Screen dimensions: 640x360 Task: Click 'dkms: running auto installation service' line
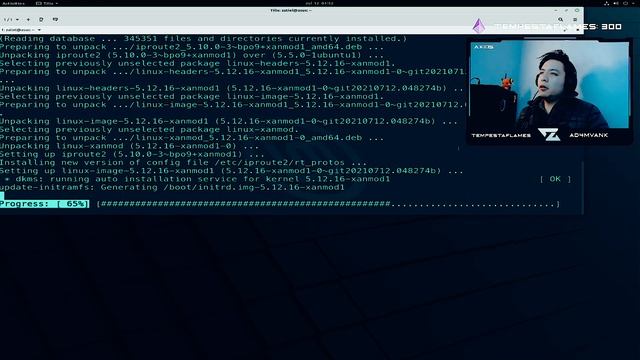tap(197, 179)
